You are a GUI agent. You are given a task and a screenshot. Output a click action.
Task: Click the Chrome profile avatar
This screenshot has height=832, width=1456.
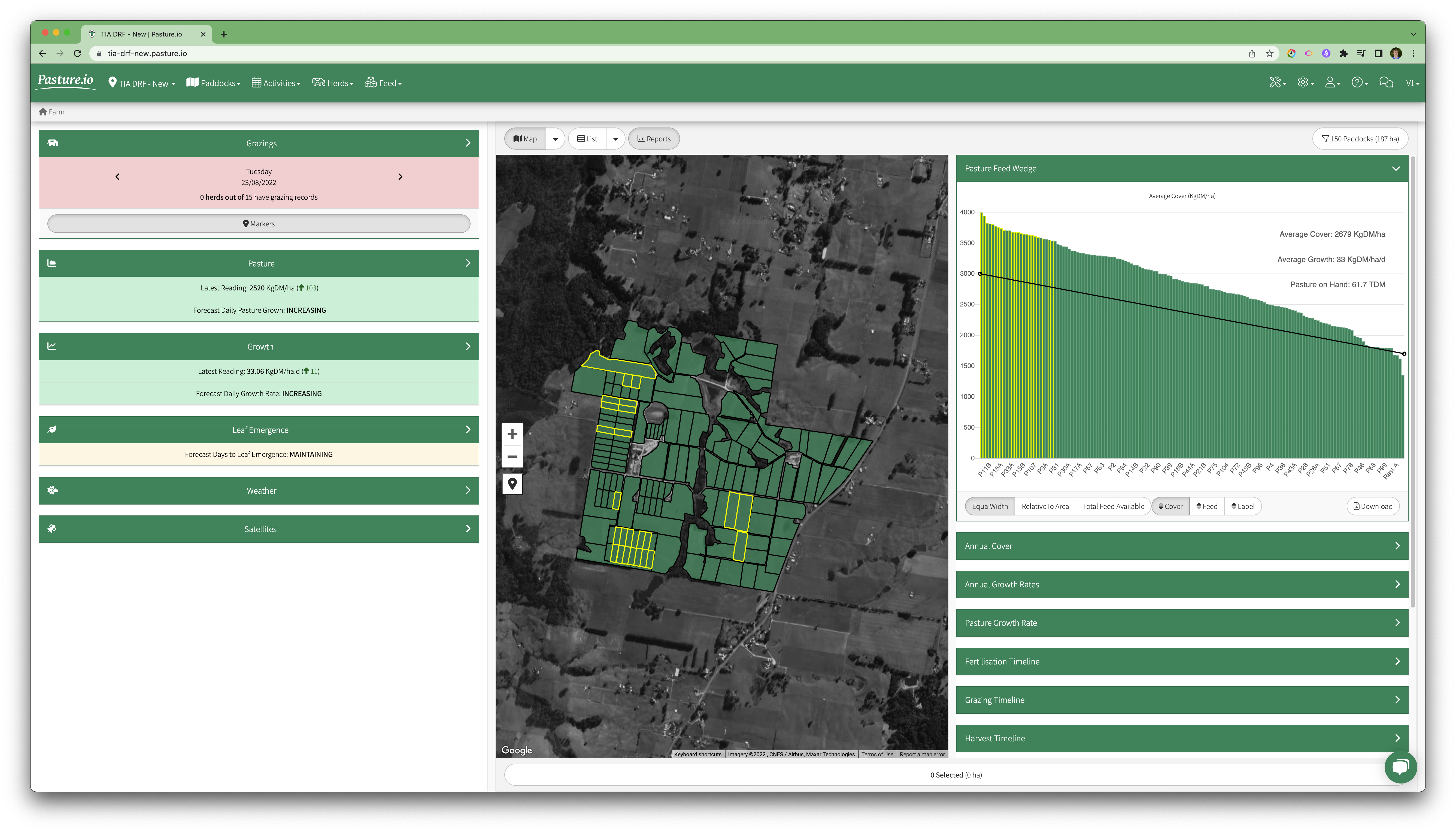click(x=1396, y=53)
